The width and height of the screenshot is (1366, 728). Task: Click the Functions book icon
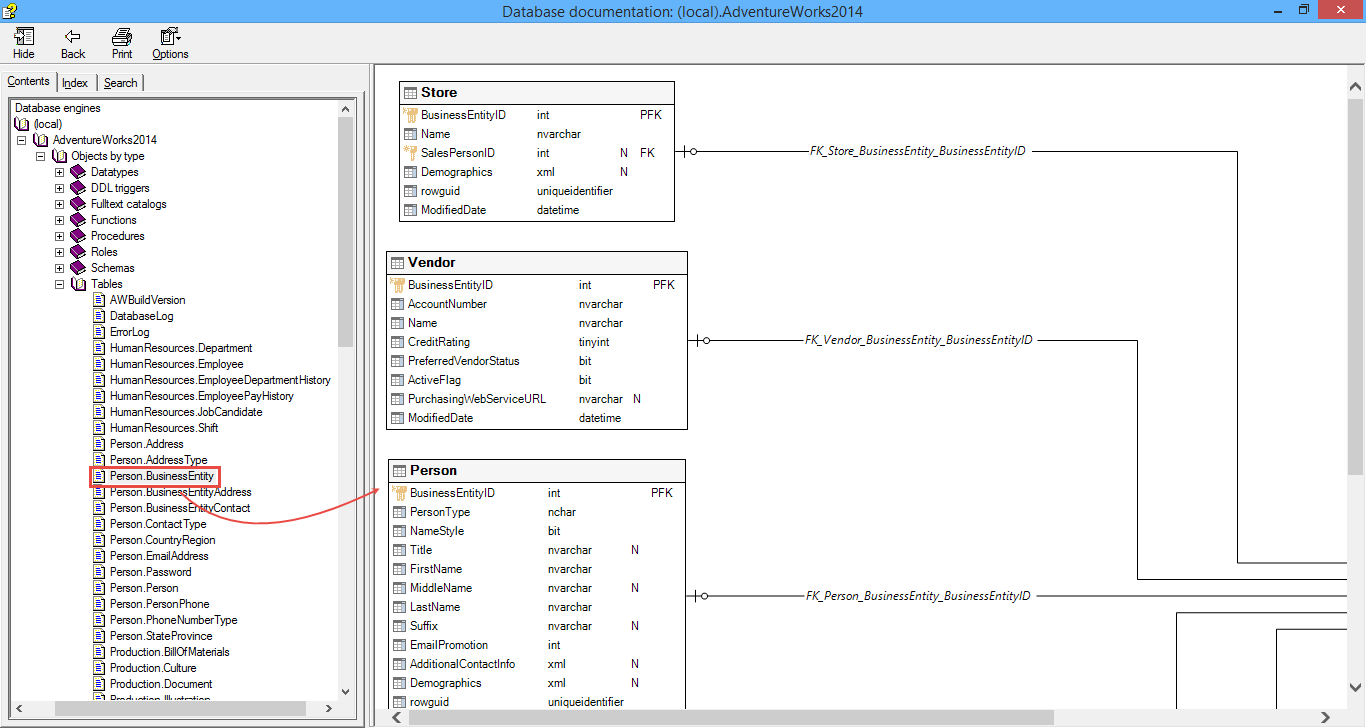tap(79, 220)
